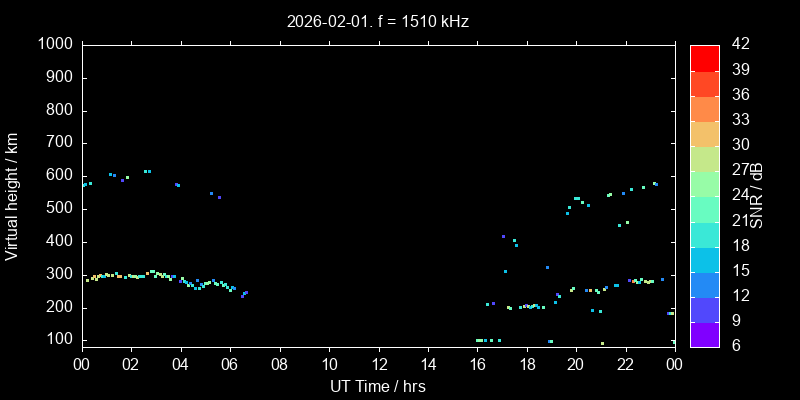Select the light green 24–27 dB colorbar band
The image size is (800, 400).
pyautogui.click(x=704, y=183)
